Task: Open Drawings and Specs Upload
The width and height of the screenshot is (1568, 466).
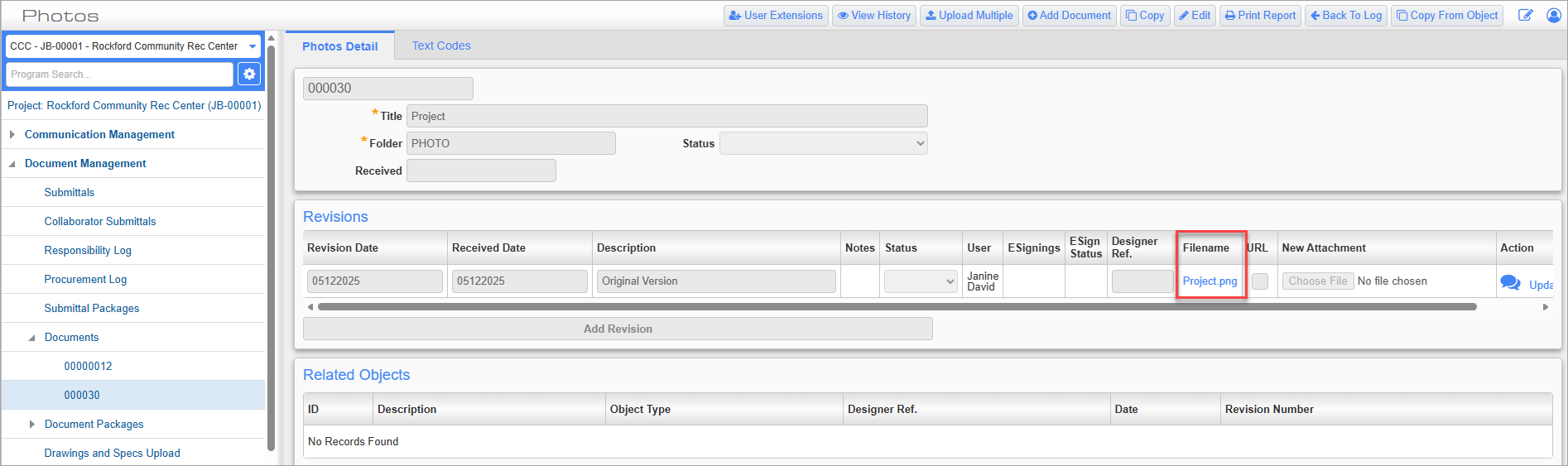Action: click(x=112, y=453)
